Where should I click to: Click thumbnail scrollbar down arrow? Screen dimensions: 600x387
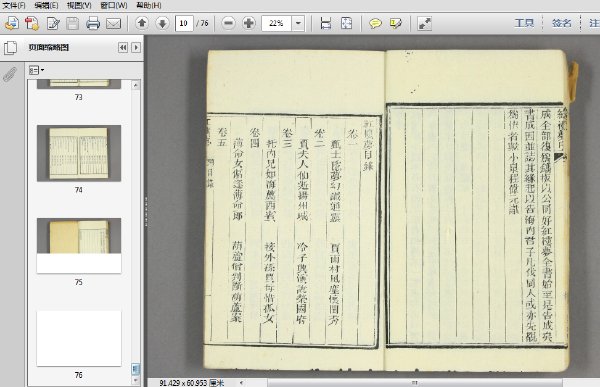pyautogui.click(x=136, y=380)
